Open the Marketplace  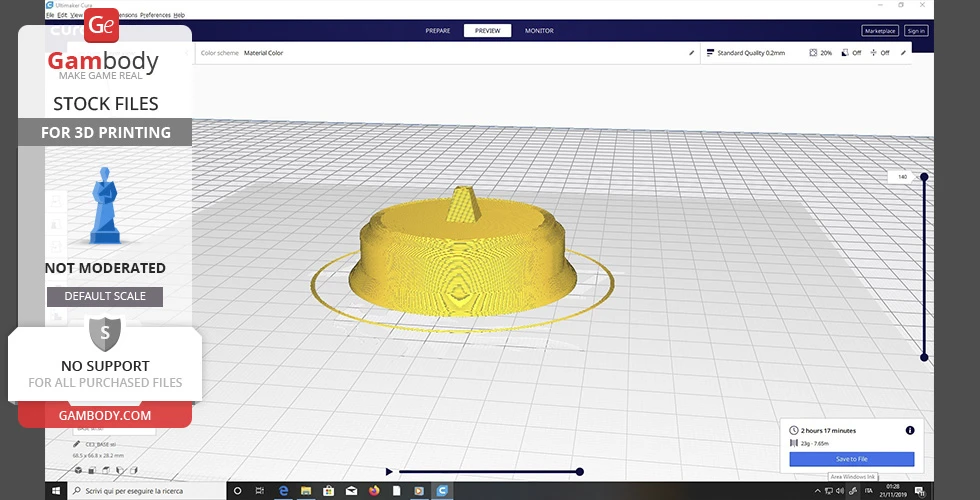pos(880,31)
